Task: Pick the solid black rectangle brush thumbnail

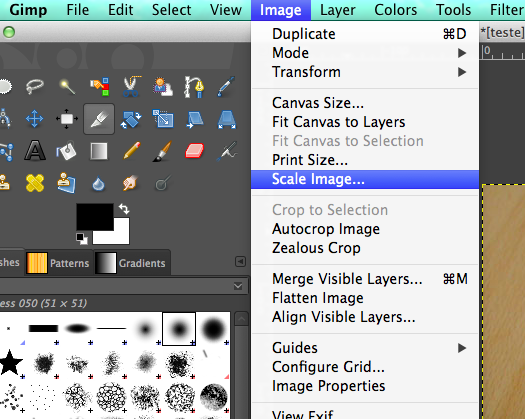Action: tap(43, 329)
